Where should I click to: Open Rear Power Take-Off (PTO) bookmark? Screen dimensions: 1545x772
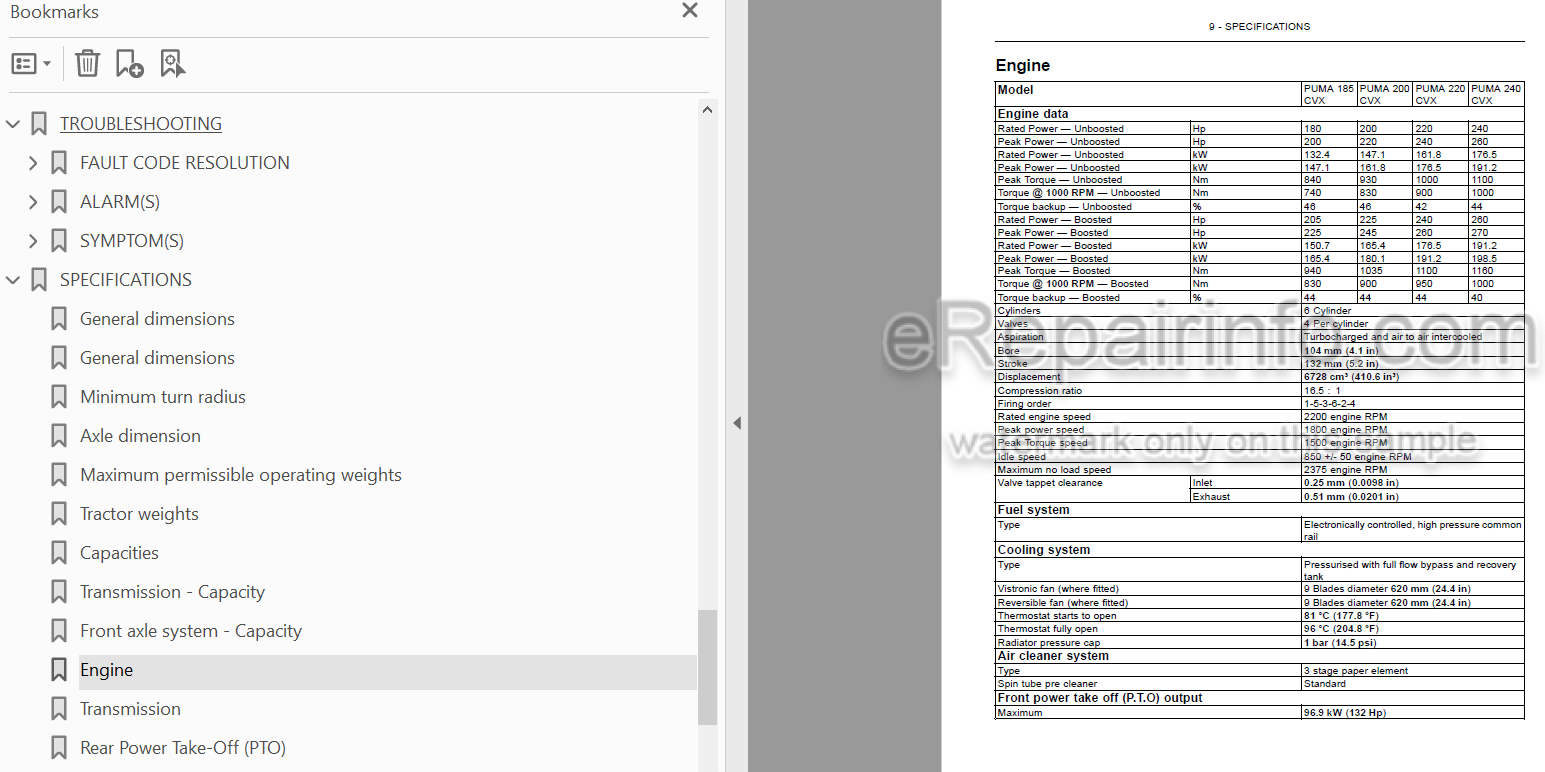coord(183,748)
